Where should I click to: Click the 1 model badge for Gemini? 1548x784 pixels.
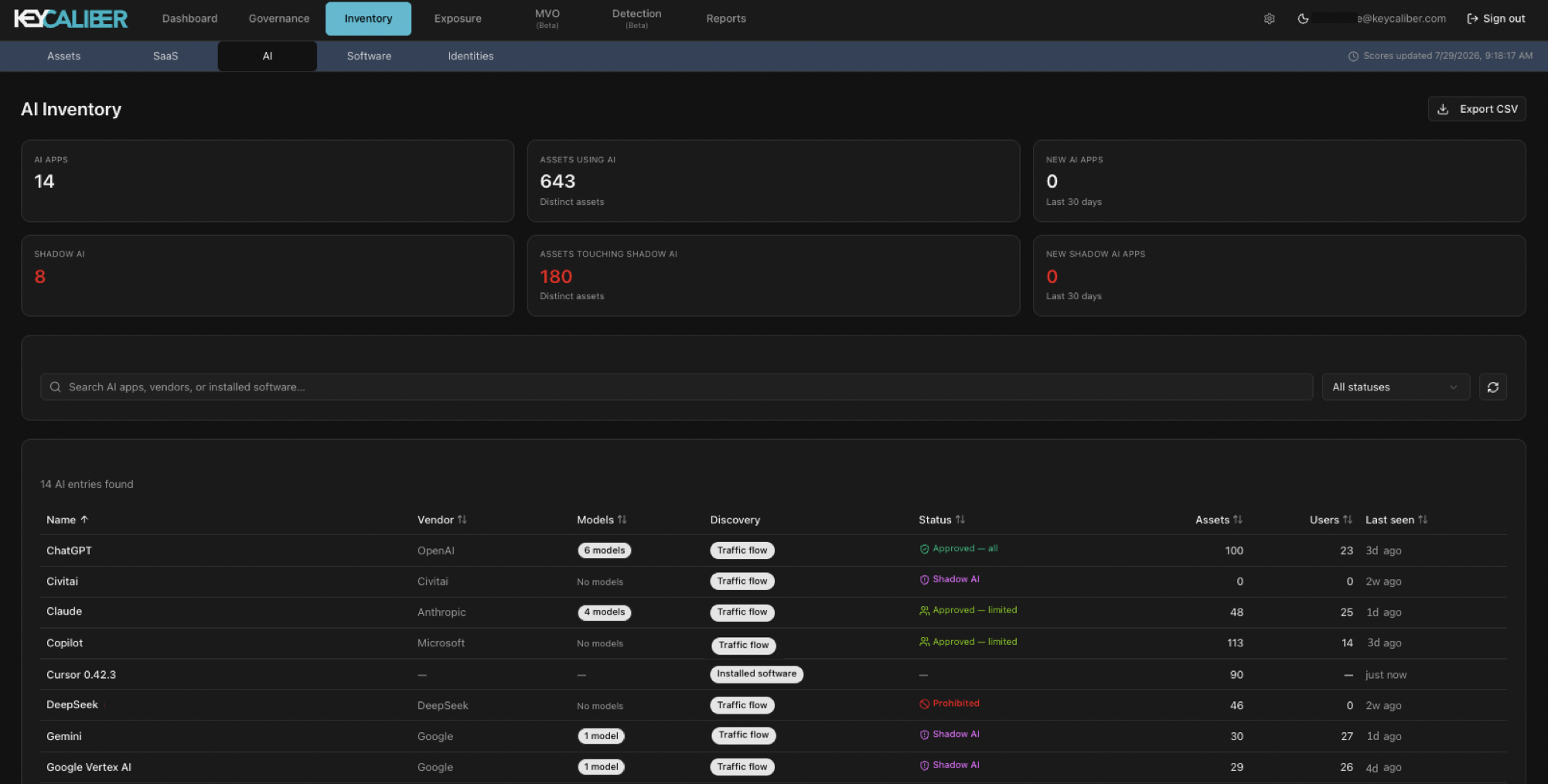tap(601, 736)
